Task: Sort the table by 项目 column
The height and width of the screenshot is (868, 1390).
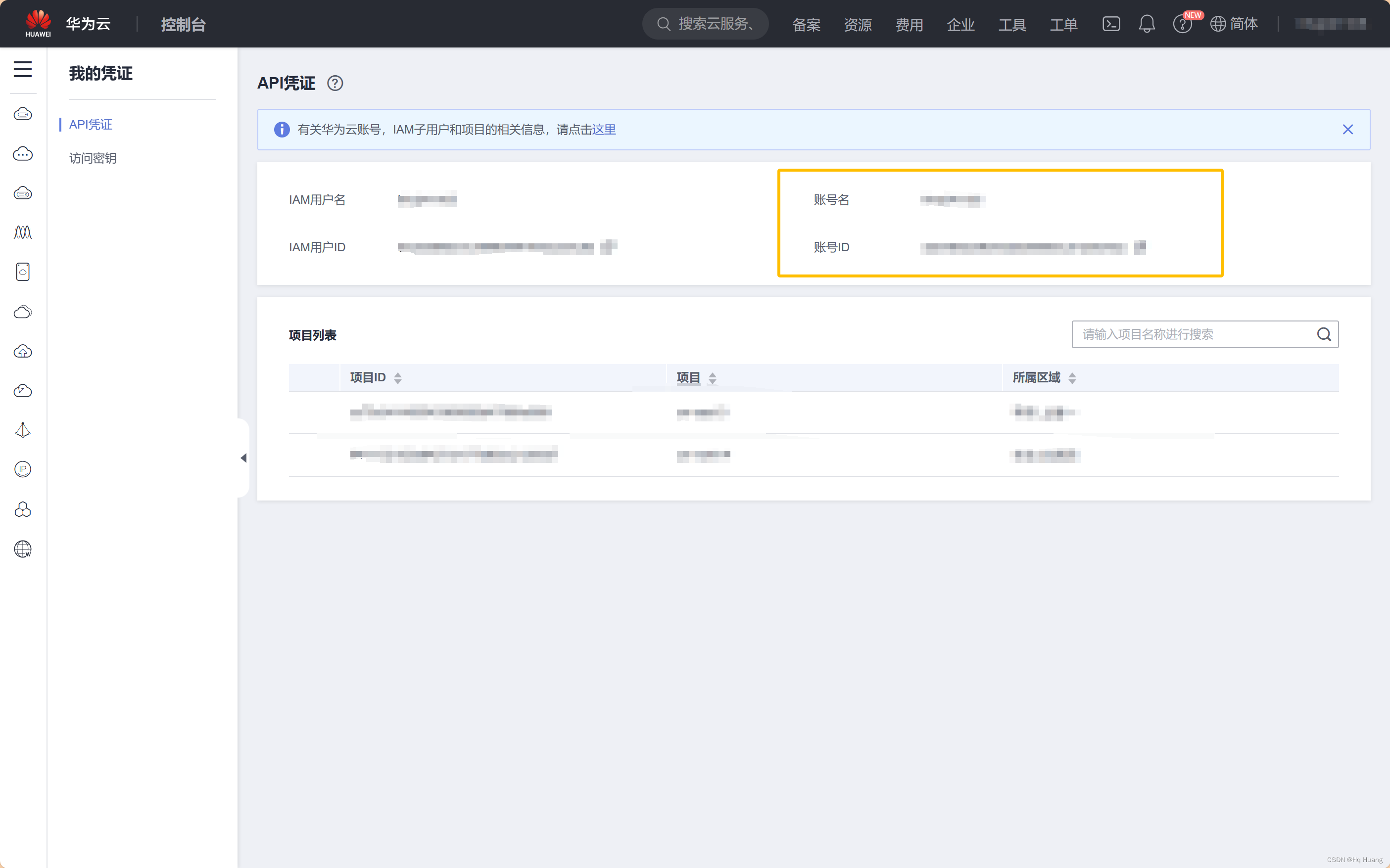Action: 712,378
